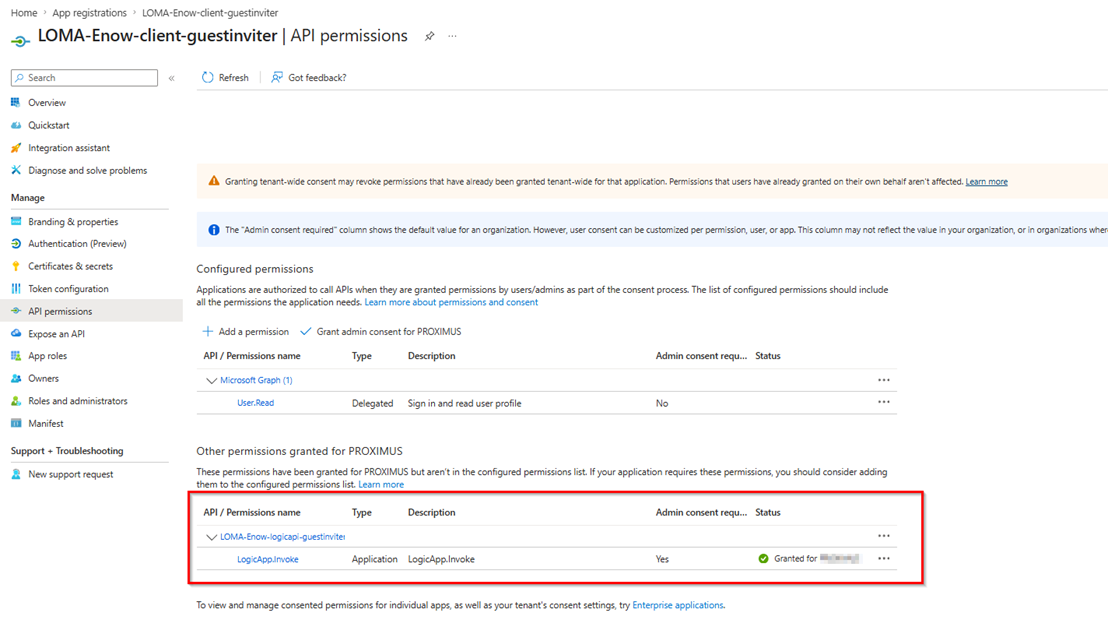Click the Refresh button label
Image resolution: width=1108 pixels, height=641 pixels.
[233, 78]
